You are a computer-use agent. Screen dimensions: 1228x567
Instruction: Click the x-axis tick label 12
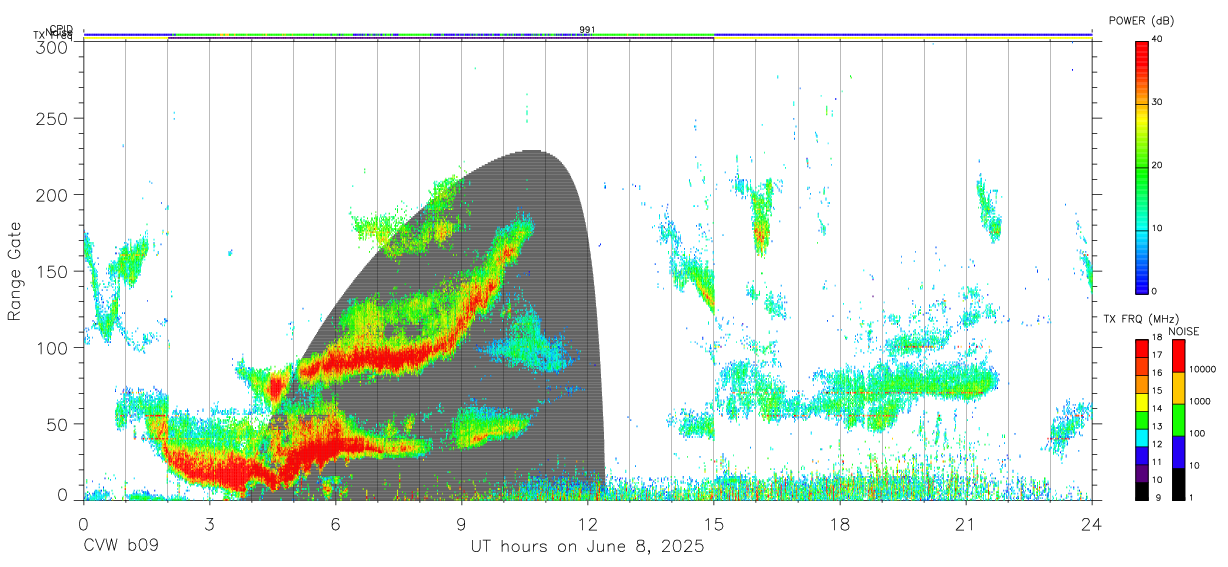pos(588,524)
